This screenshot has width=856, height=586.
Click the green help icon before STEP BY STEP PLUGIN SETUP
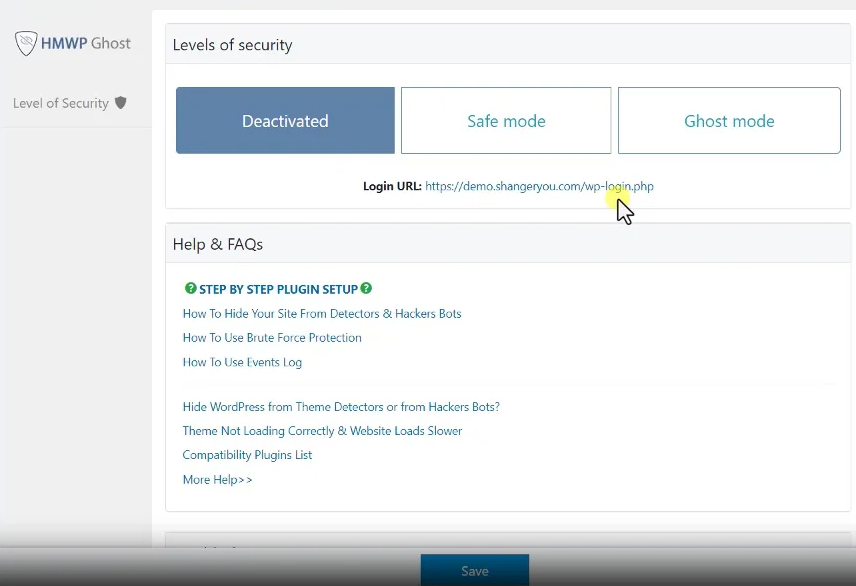190,288
